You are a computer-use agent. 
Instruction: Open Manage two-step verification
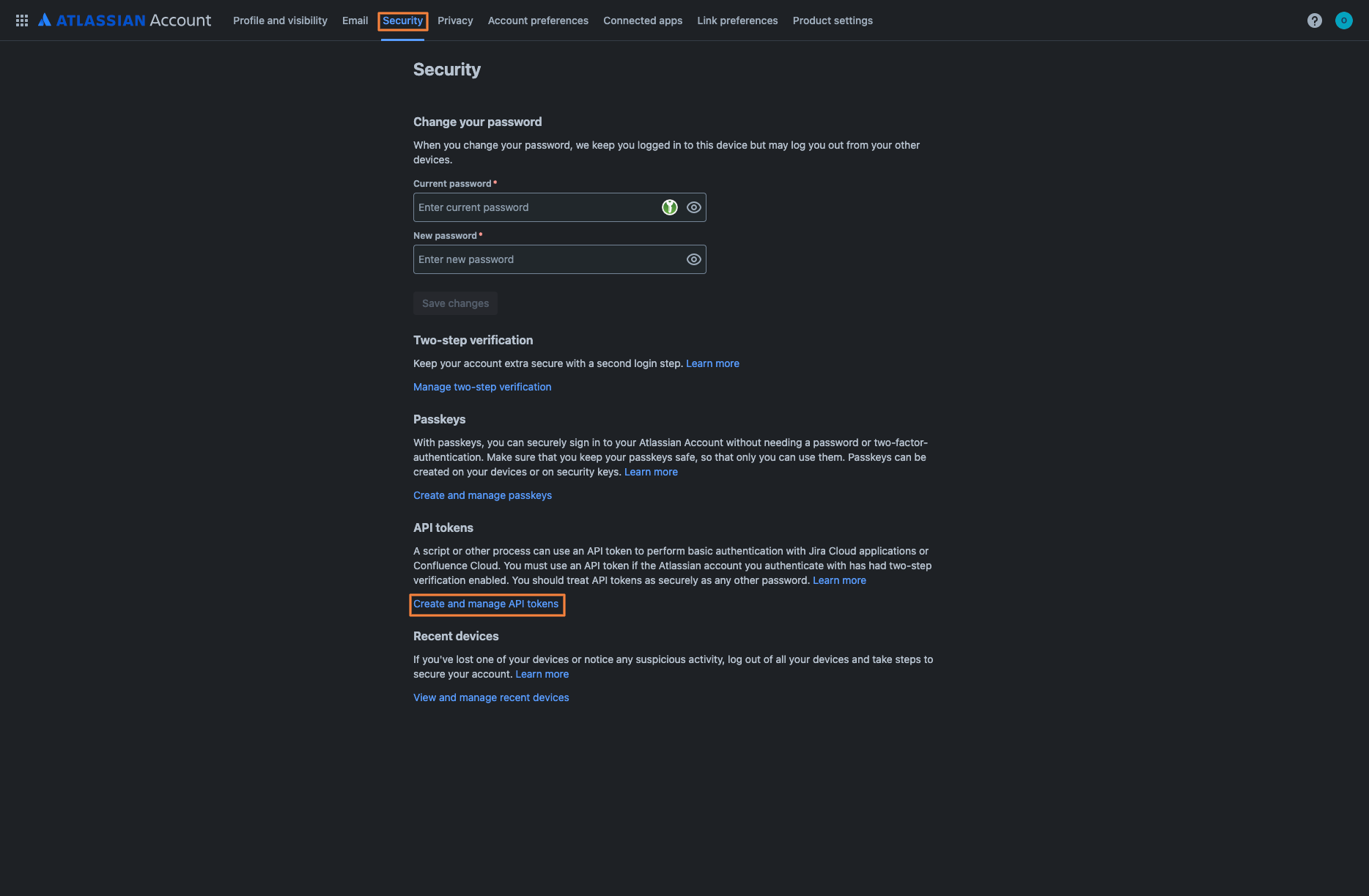tap(481, 386)
